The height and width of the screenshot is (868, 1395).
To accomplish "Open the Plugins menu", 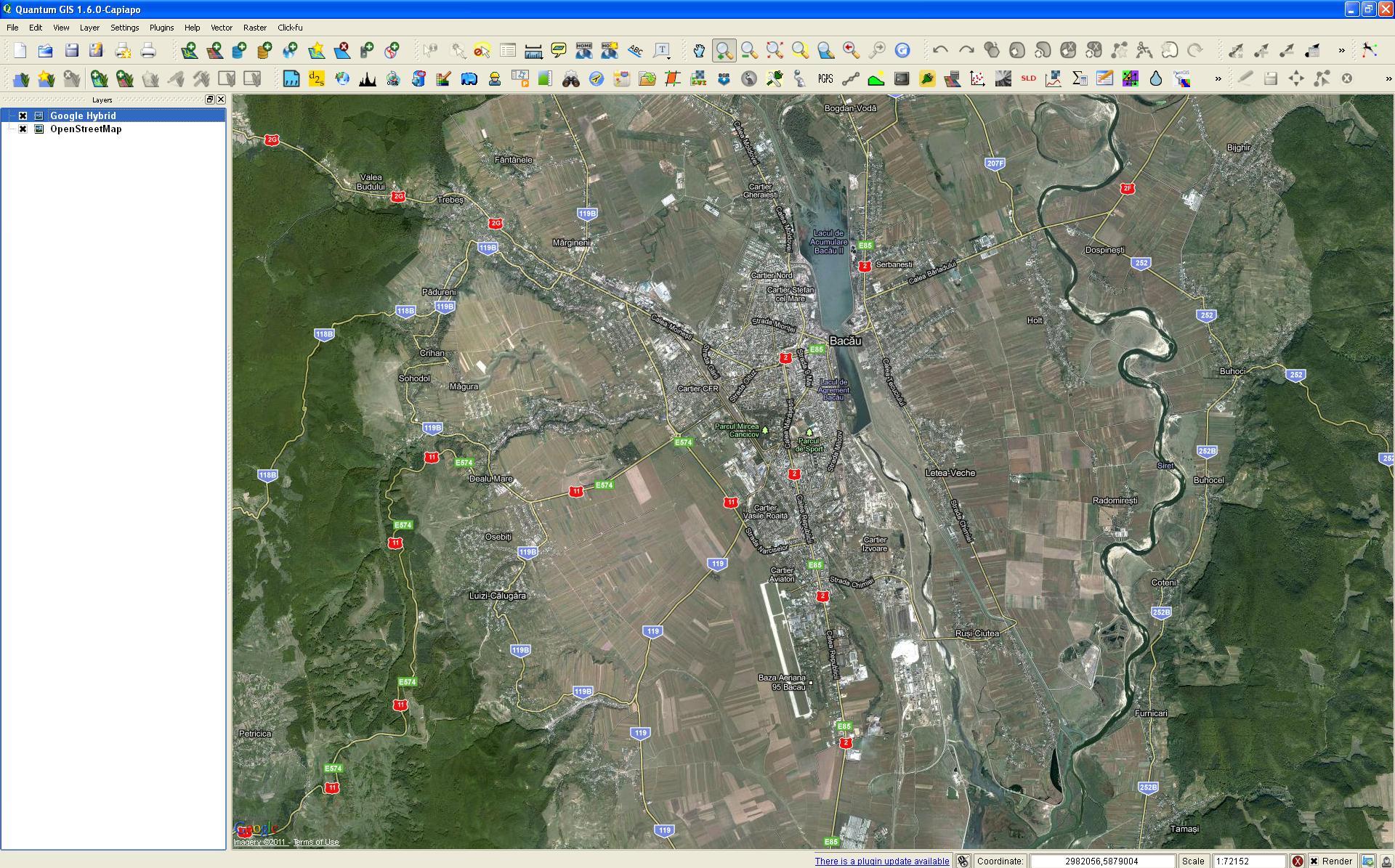I will tap(161, 28).
